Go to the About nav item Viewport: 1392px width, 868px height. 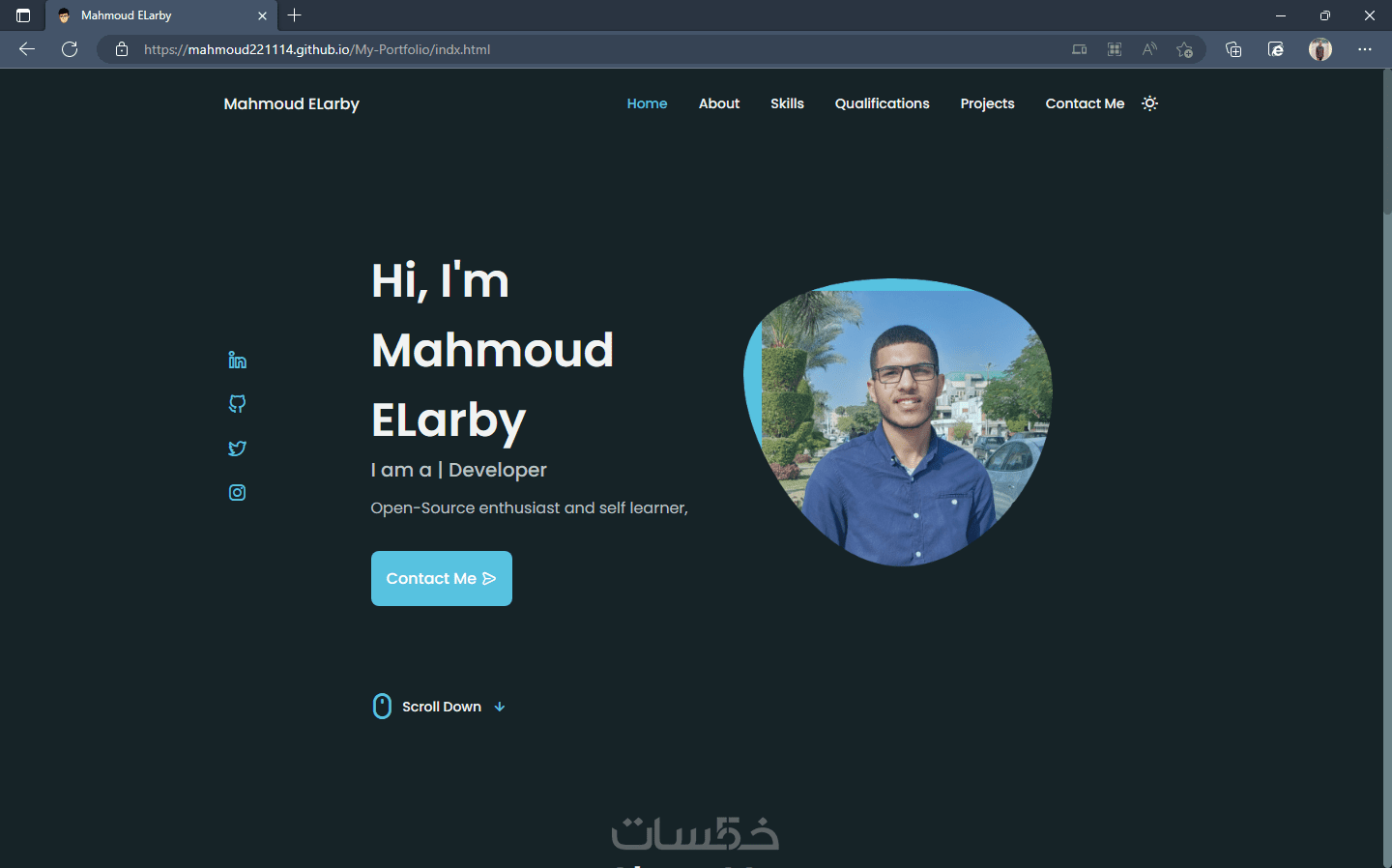click(719, 103)
